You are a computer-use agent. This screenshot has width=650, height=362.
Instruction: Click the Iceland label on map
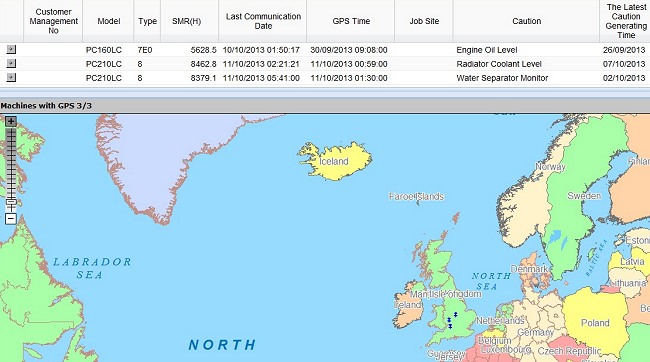(x=334, y=161)
